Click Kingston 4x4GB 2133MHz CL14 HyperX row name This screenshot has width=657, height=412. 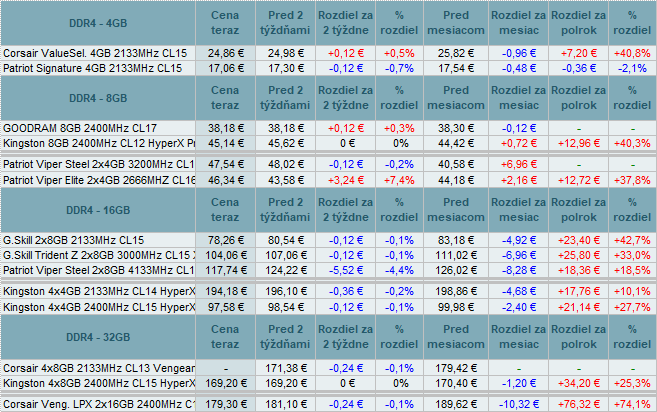[x=98, y=291]
